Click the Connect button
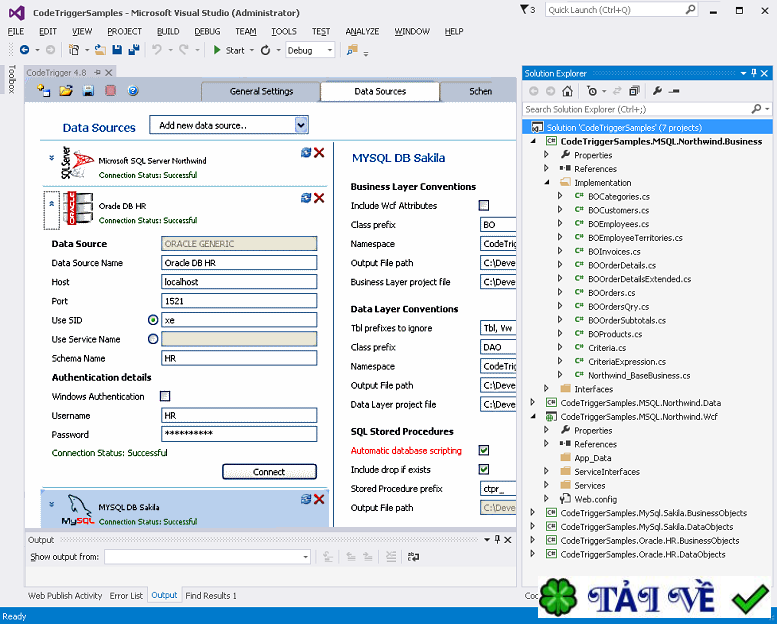Image resolution: width=777 pixels, height=624 pixels. tap(269, 471)
